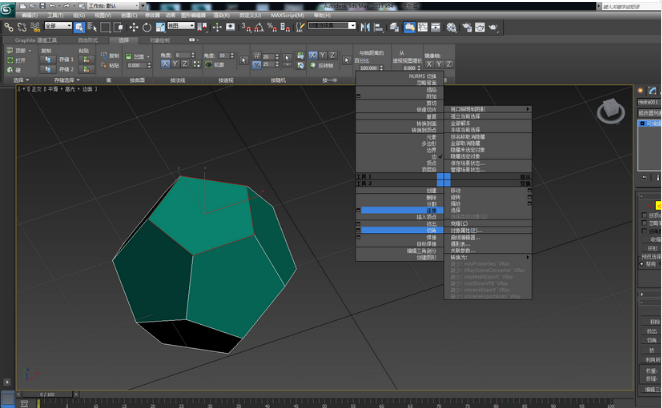Open the workspace selector dropdown in title bar
This screenshot has height=408, width=662.
point(114,6)
